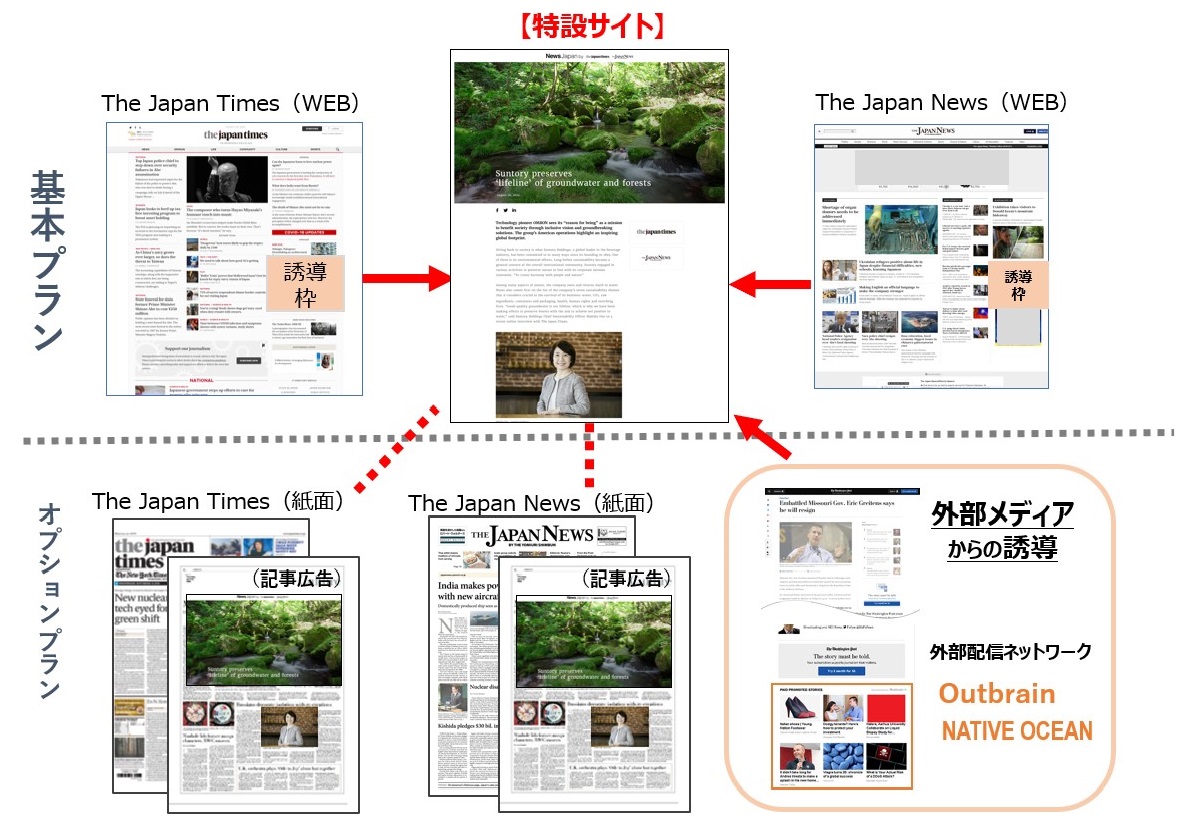This screenshot has height=816, width=1195.
Task: Click the NATIONAL section header on Japan Times page
Action: click(x=202, y=379)
